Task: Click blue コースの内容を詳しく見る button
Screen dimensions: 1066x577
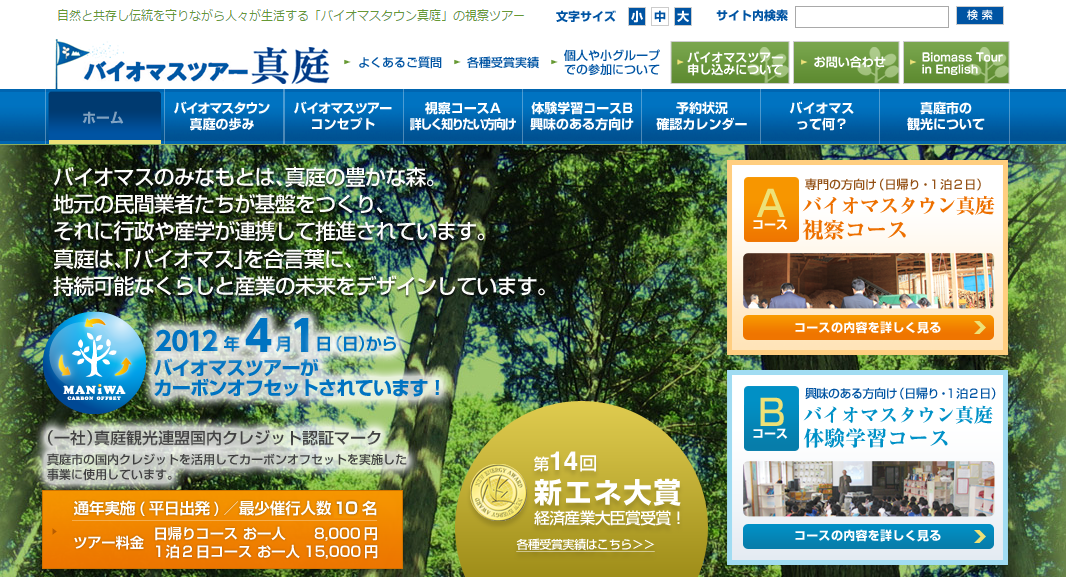Action: coord(868,536)
